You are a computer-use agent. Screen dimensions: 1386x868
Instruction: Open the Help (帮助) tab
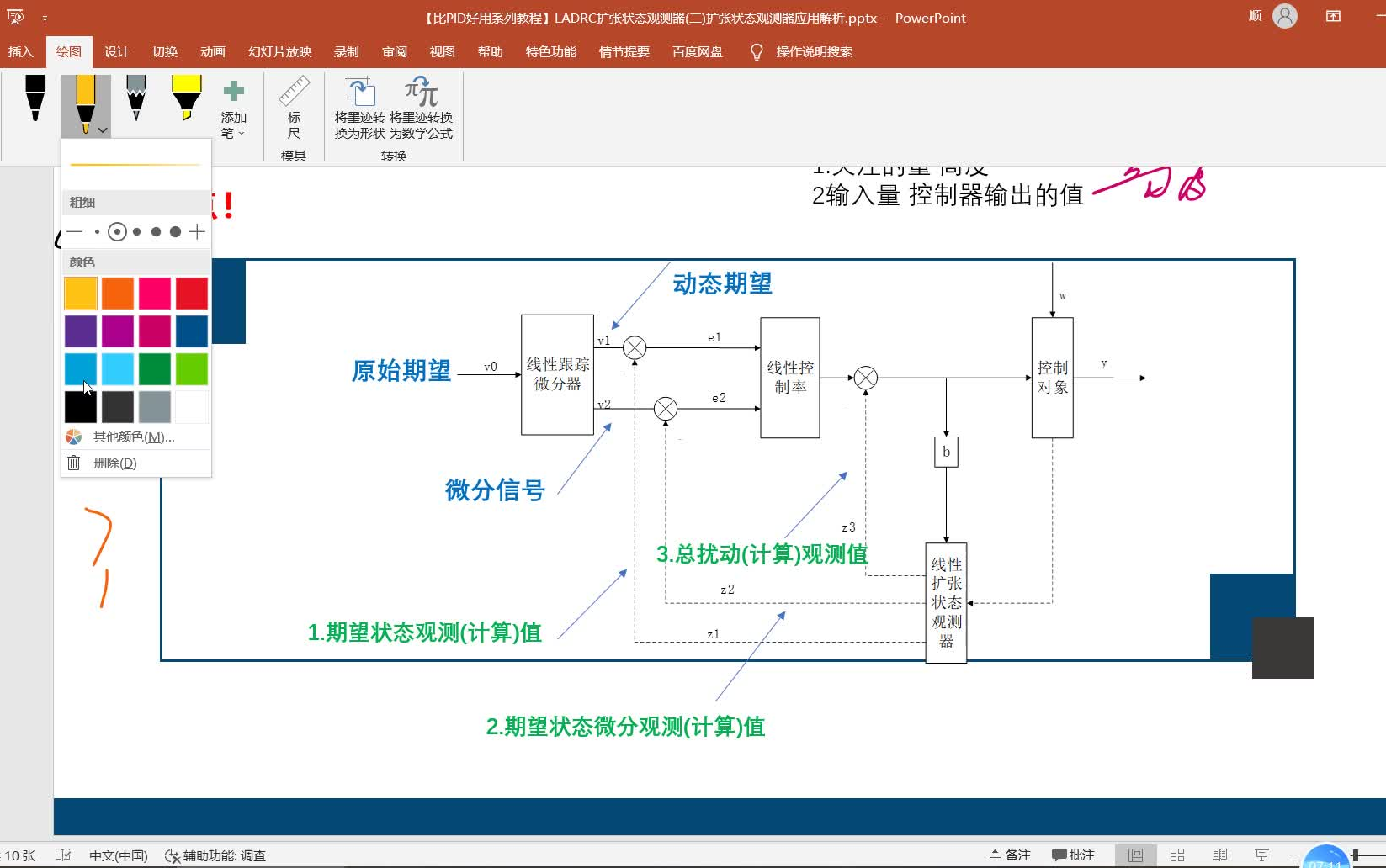[490, 51]
